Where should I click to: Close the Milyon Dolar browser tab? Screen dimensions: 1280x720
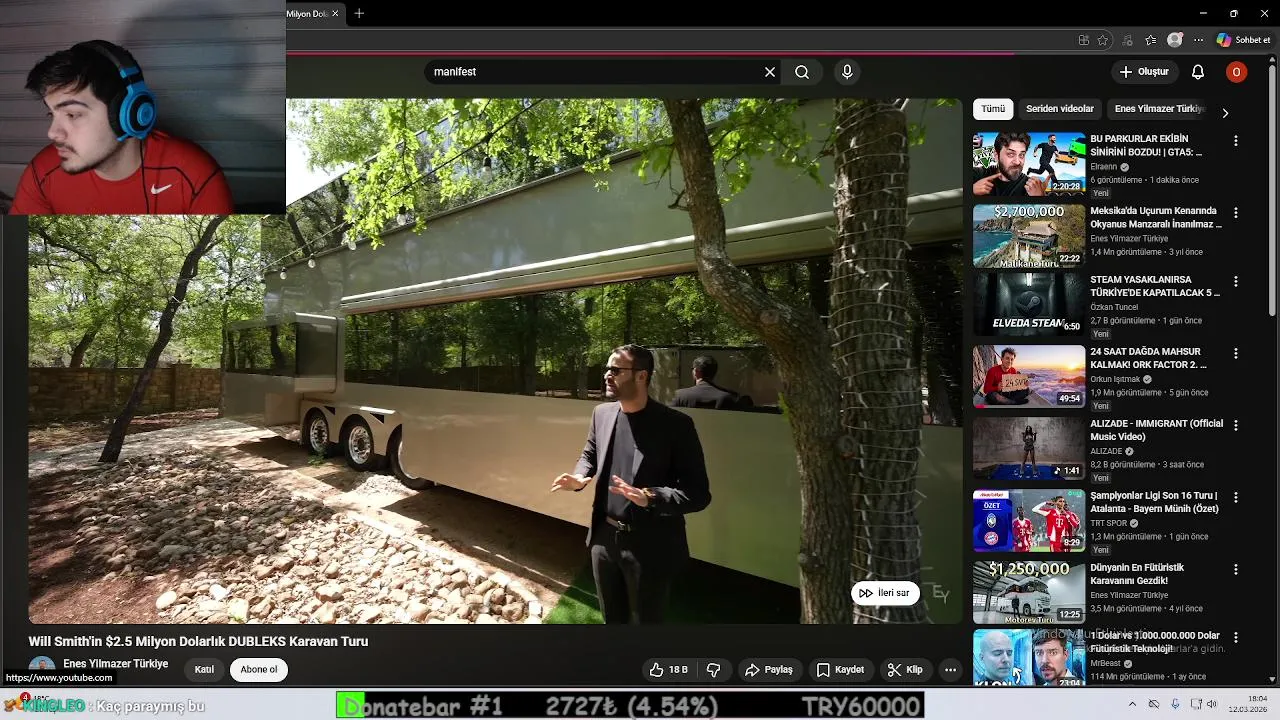335,13
